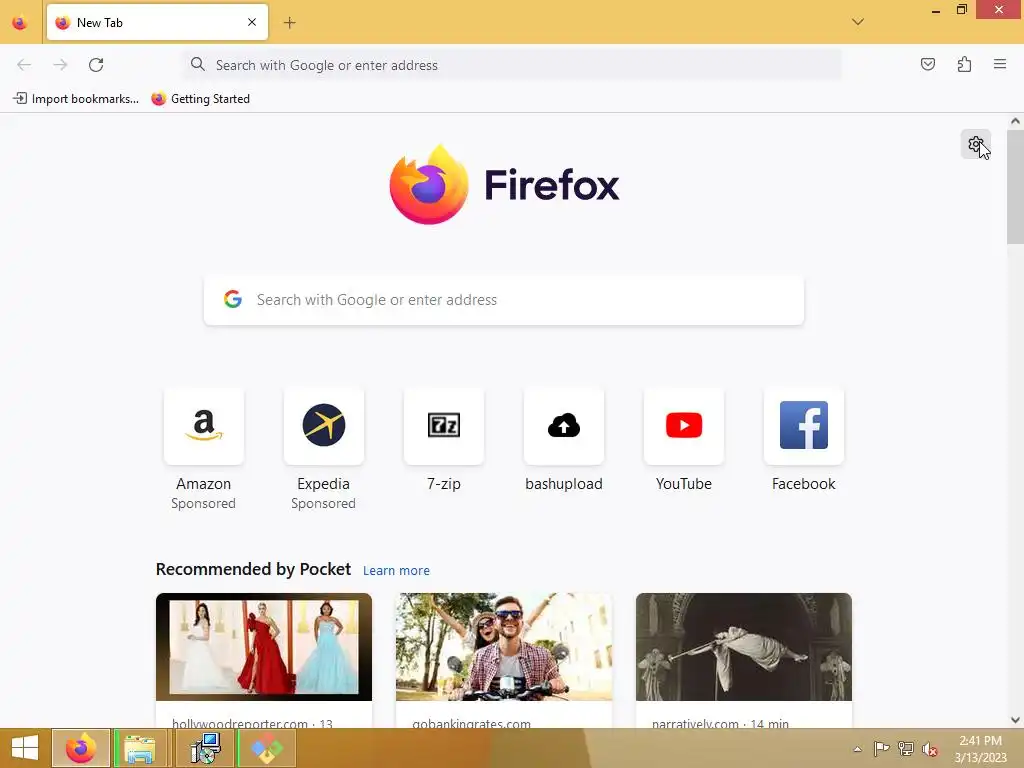This screenshot has width=1024, height=768.
Task: Open the Save to Pocket button
Action: [x=927, y=64]
